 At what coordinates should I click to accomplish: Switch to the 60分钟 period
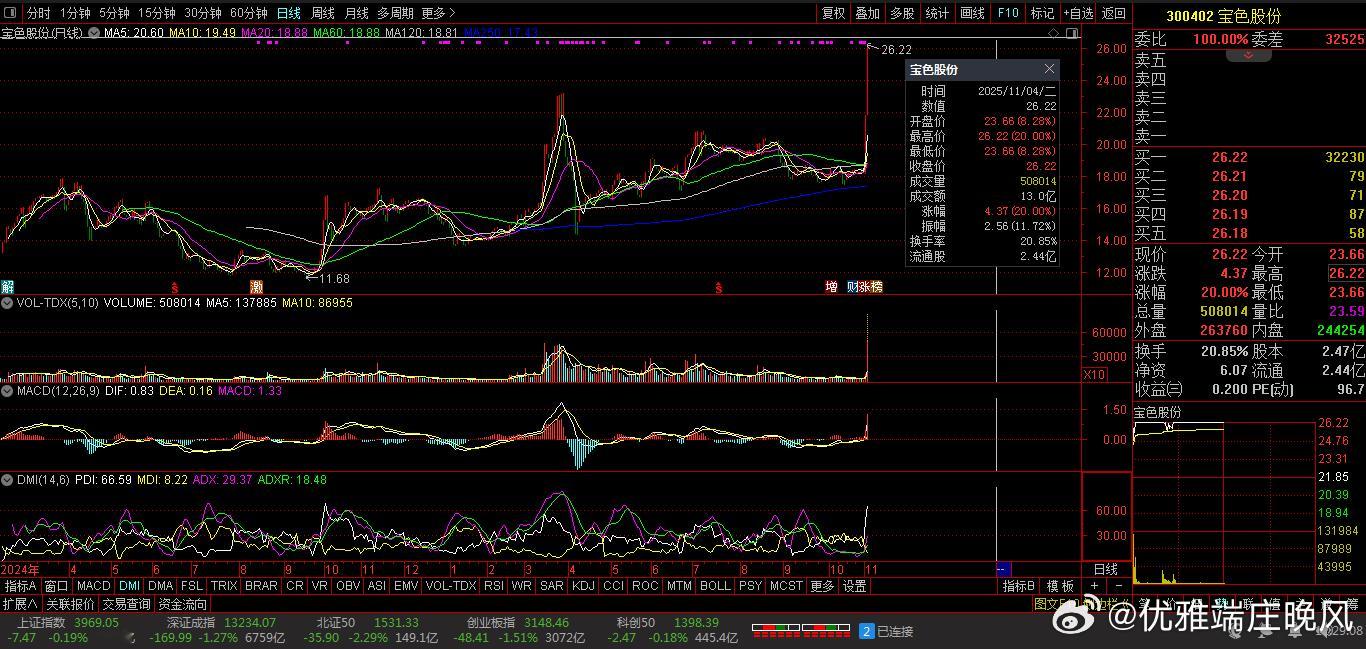click(x=249, y=13)
